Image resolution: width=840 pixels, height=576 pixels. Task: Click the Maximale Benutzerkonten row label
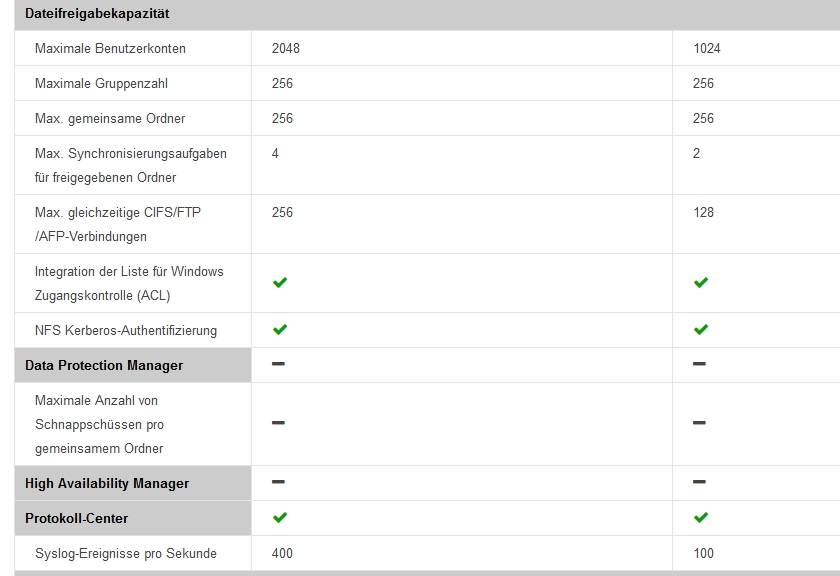110,48
